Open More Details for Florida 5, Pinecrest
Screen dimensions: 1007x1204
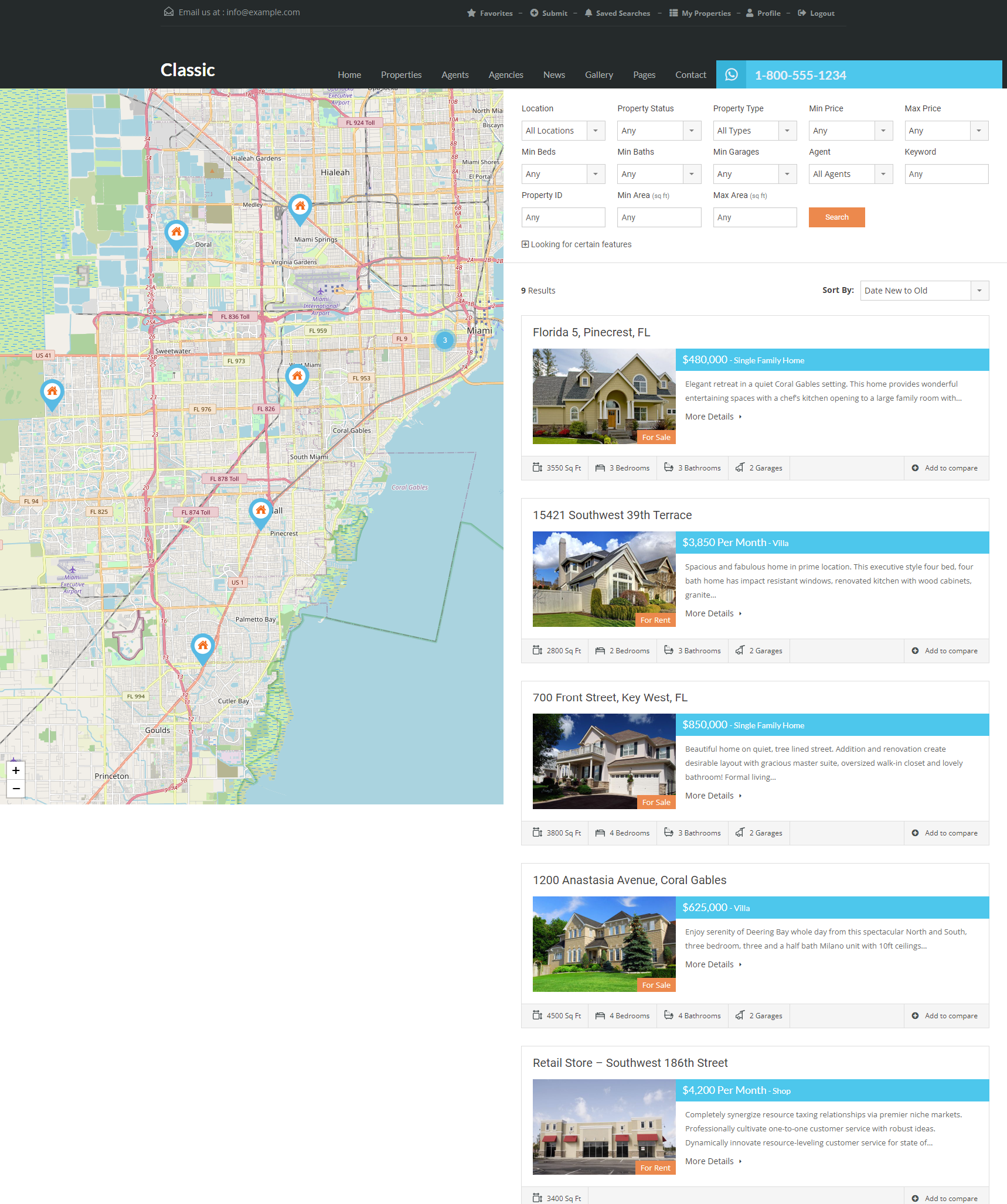point(713,417)
